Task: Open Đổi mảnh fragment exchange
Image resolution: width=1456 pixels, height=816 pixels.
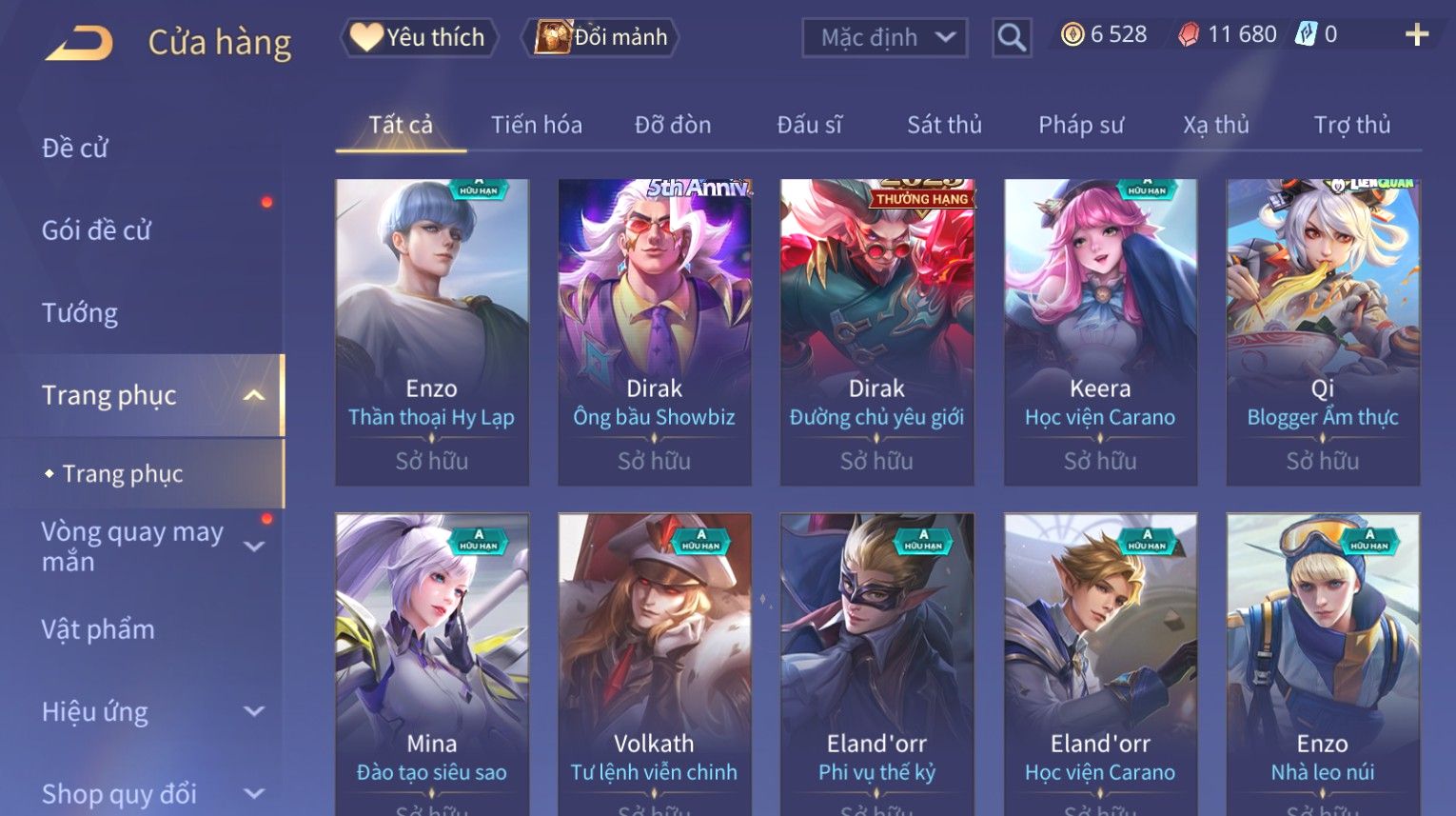Action: click(600, 37)
